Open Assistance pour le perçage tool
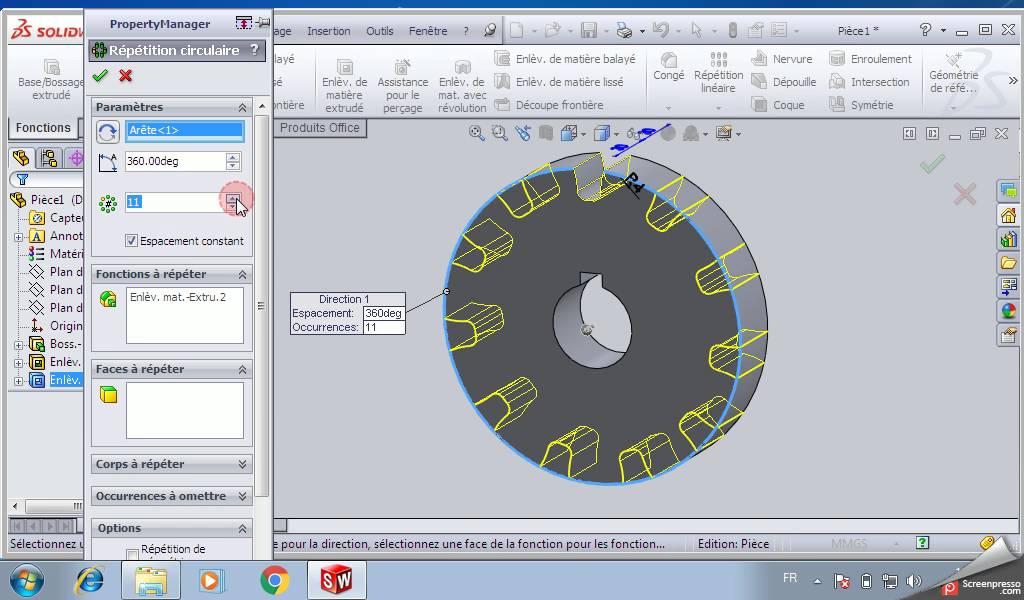The width and height of the screenshot is (1024, 600). click(402, 86)
